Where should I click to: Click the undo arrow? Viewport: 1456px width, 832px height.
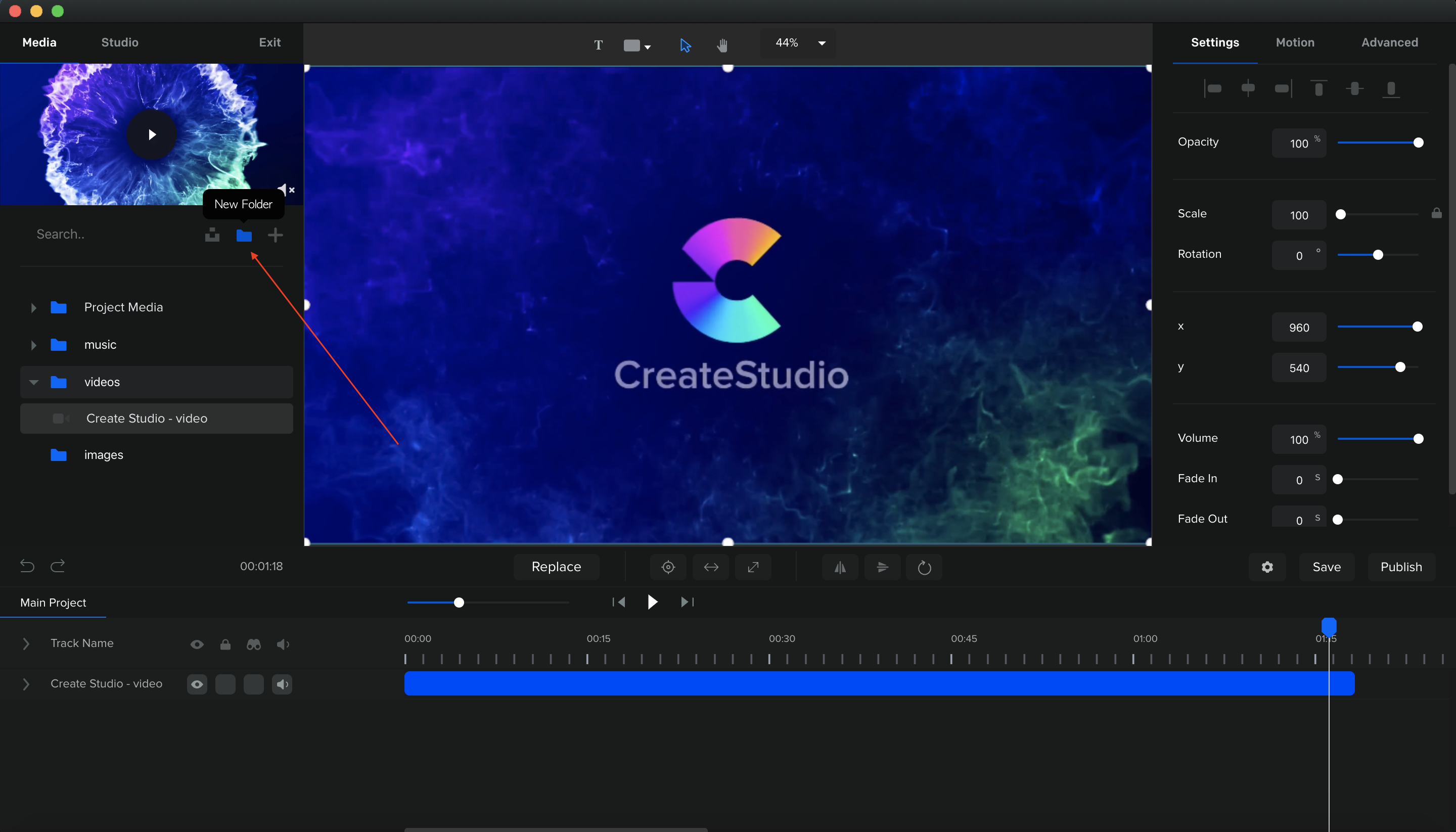[x=27, y=566]
